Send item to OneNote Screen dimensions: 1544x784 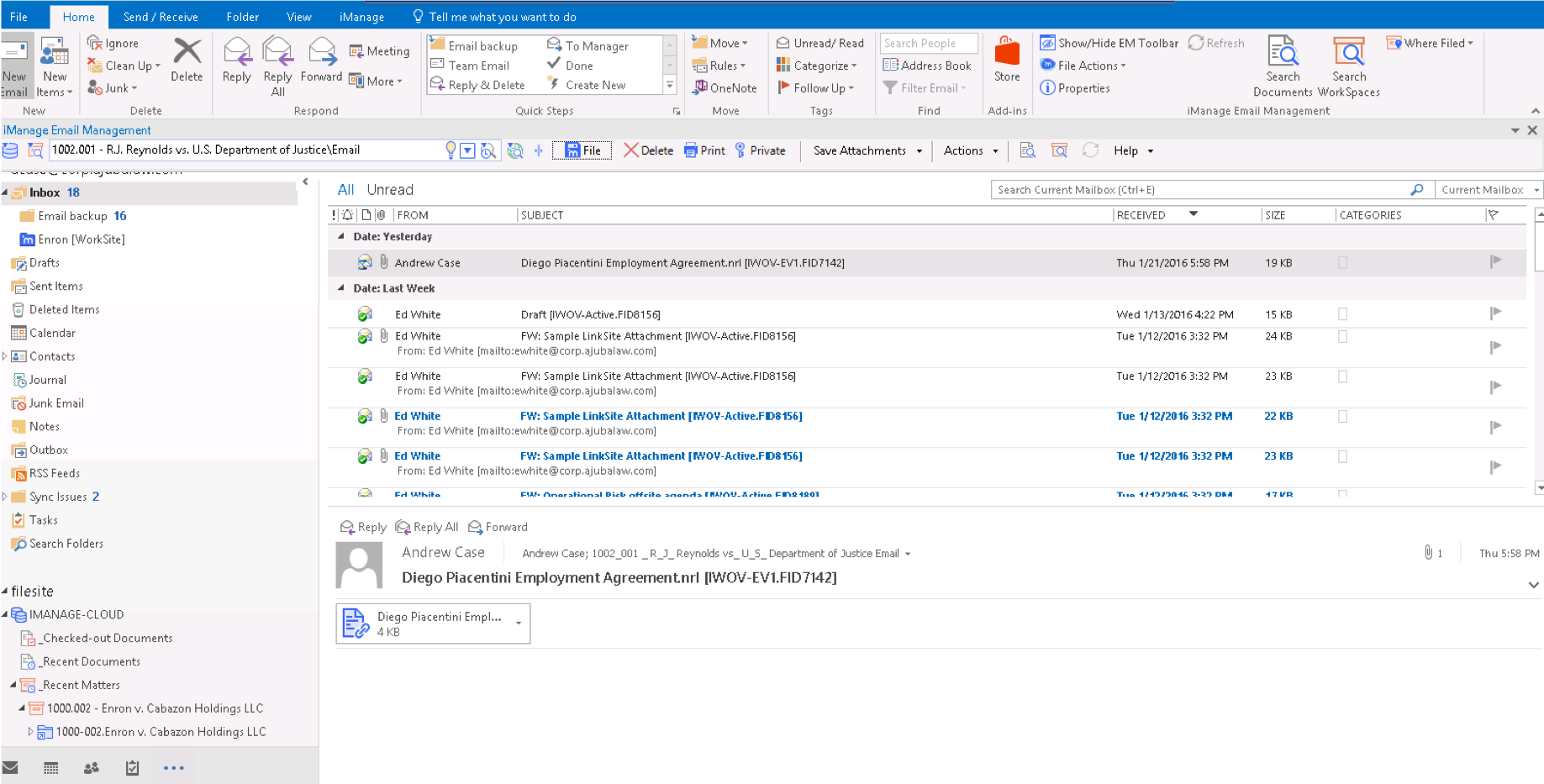[x=725, y=87]
